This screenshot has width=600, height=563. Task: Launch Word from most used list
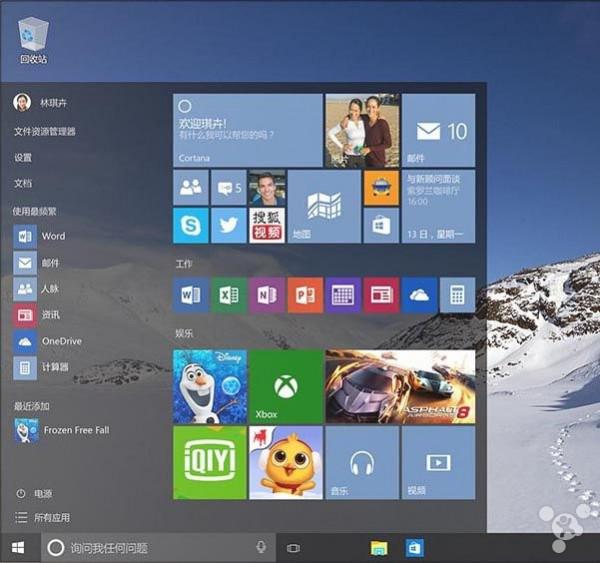point(39,236)
